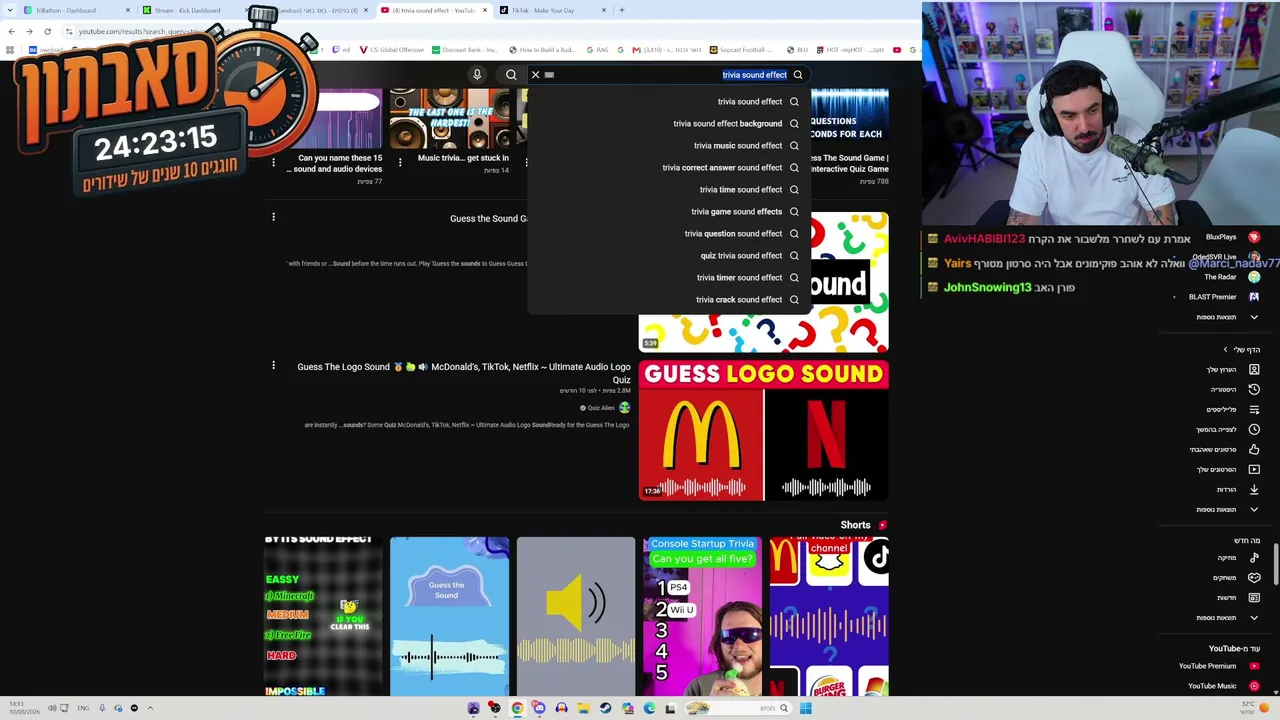The image size is (1280, 720).
Task: Open The Radar subscription channel avatar
Action: pos(1254,277)
